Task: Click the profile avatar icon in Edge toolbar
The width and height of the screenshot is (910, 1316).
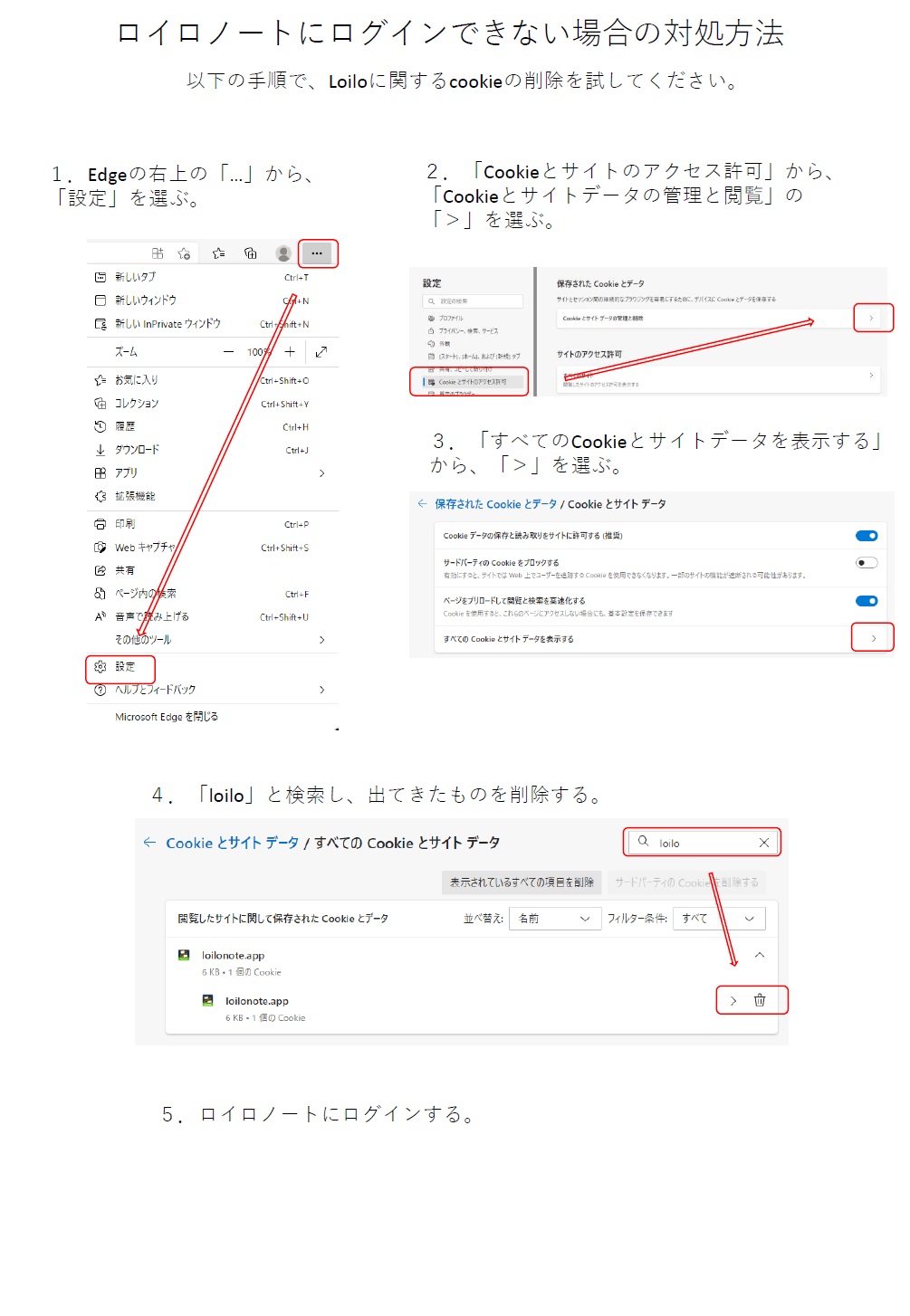Action: (283, 253)
